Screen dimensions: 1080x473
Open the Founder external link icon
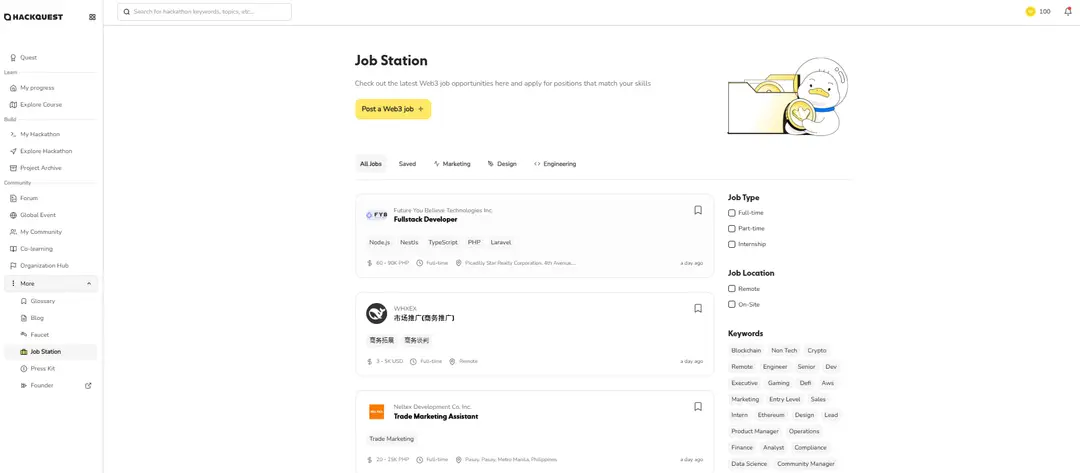[x=88, y=386]
